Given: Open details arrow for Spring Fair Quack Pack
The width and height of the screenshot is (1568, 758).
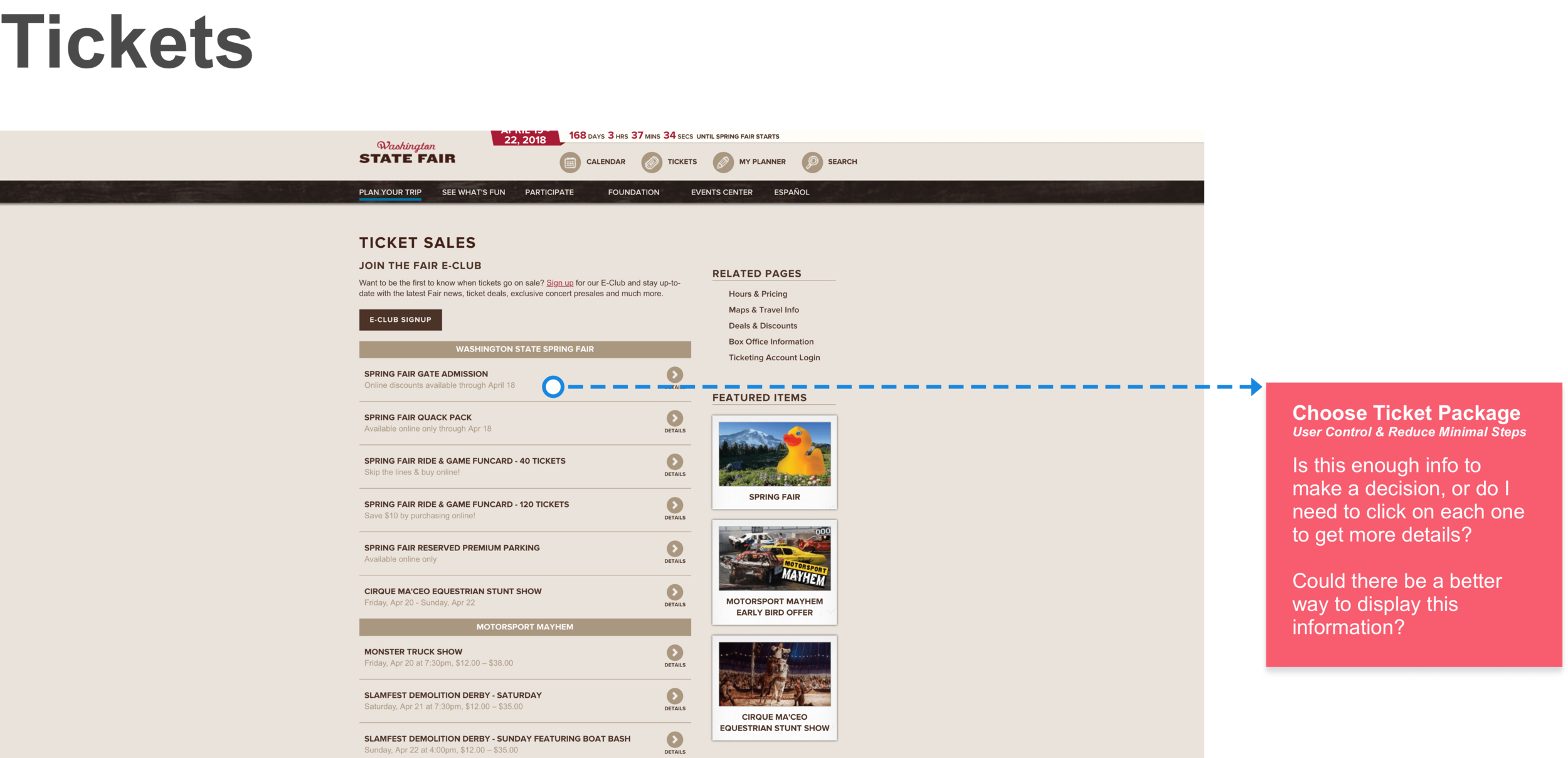Looking at the screenshot, I should 674,418.
